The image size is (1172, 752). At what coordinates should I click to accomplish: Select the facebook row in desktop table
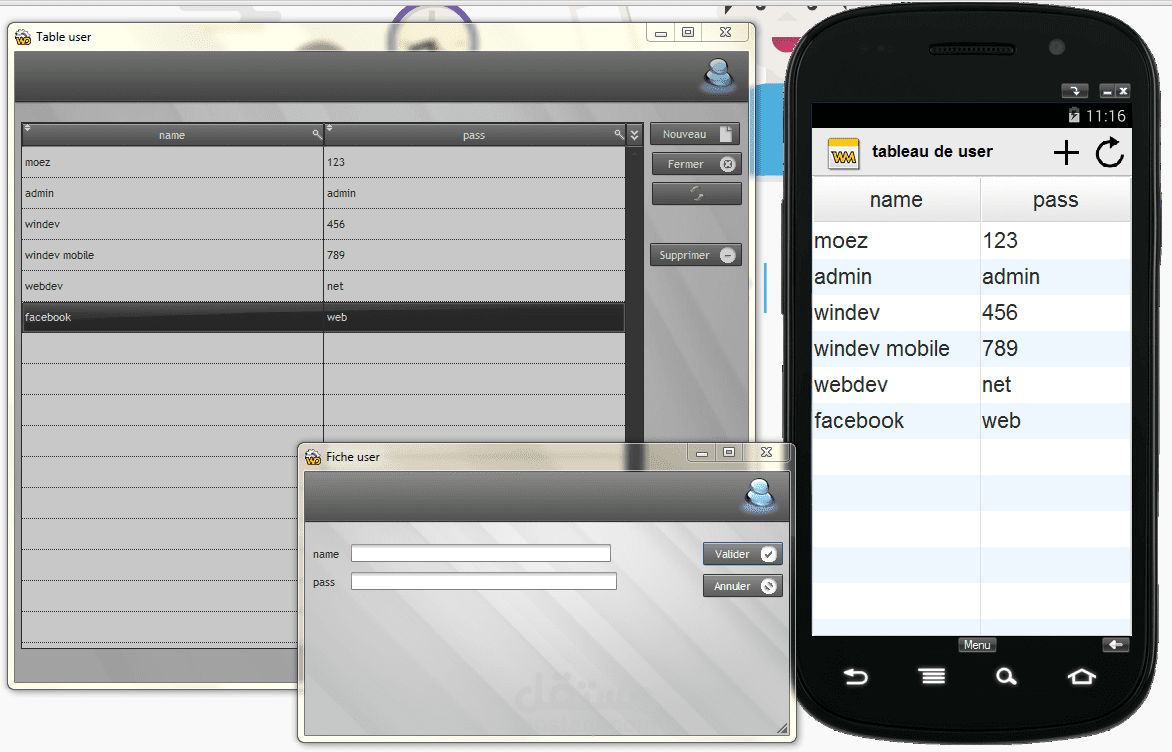click(323, 317)
